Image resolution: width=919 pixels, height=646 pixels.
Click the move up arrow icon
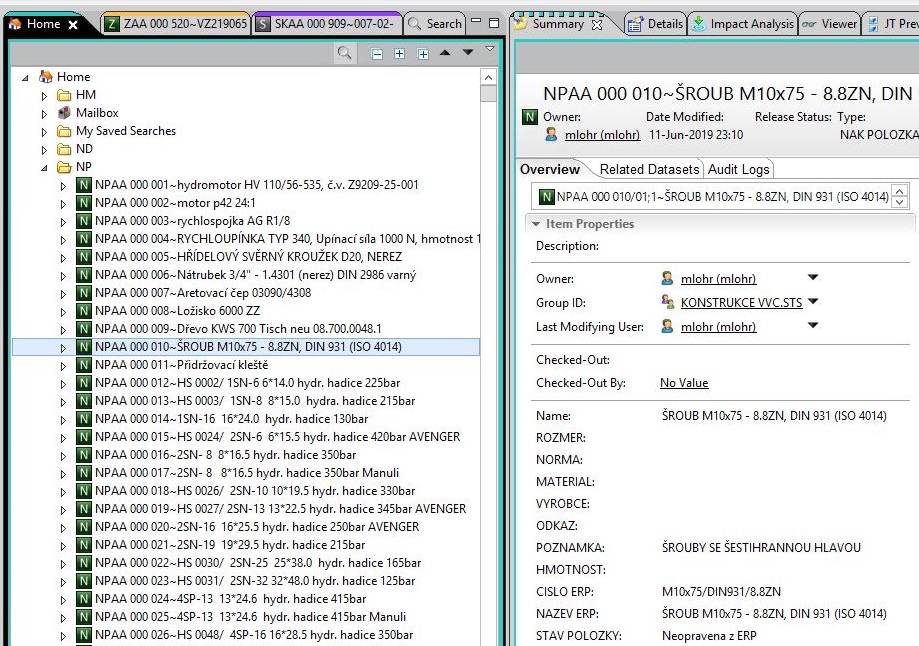coord(445,53)
